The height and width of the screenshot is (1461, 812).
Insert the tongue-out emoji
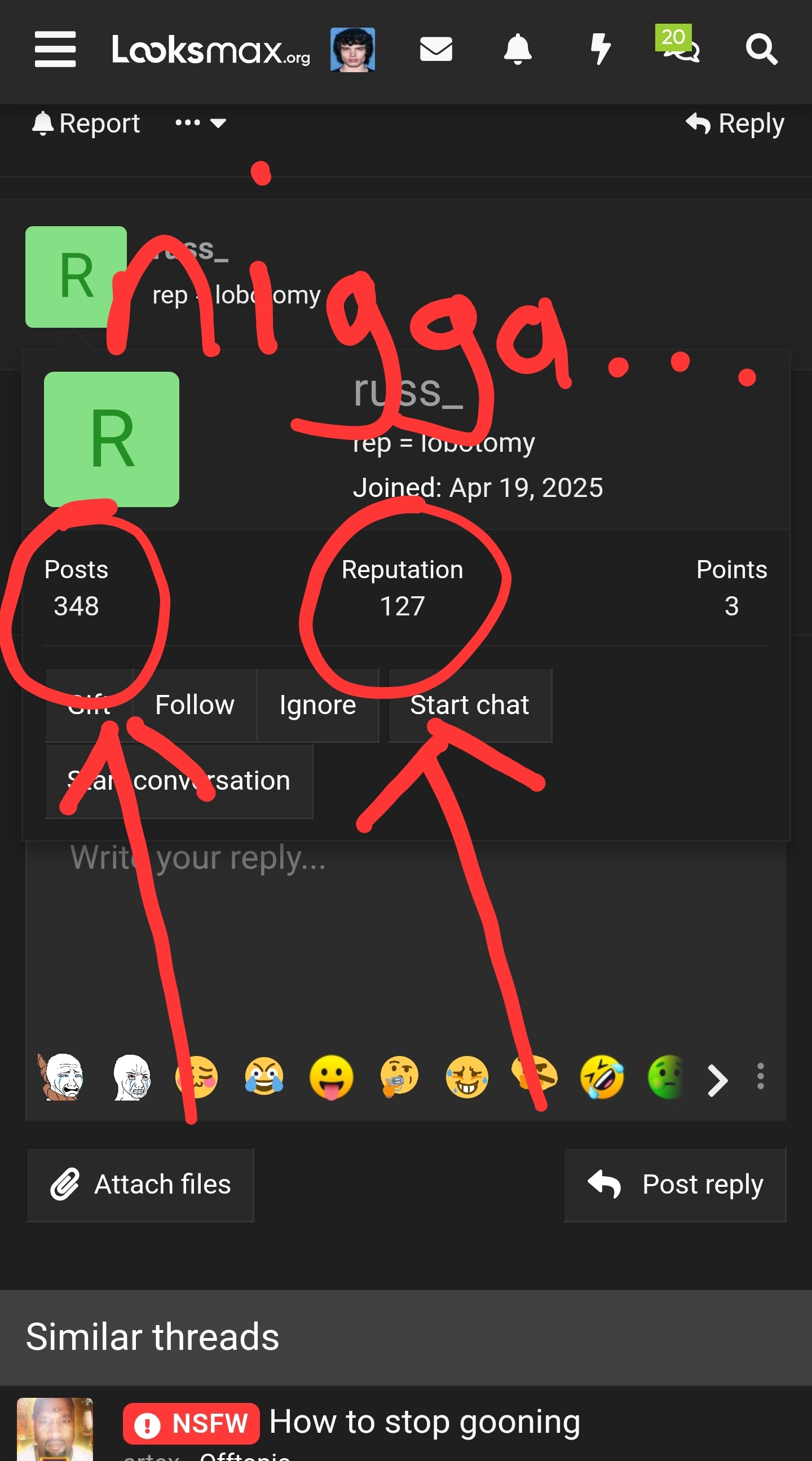click(x=331, y=1076)
